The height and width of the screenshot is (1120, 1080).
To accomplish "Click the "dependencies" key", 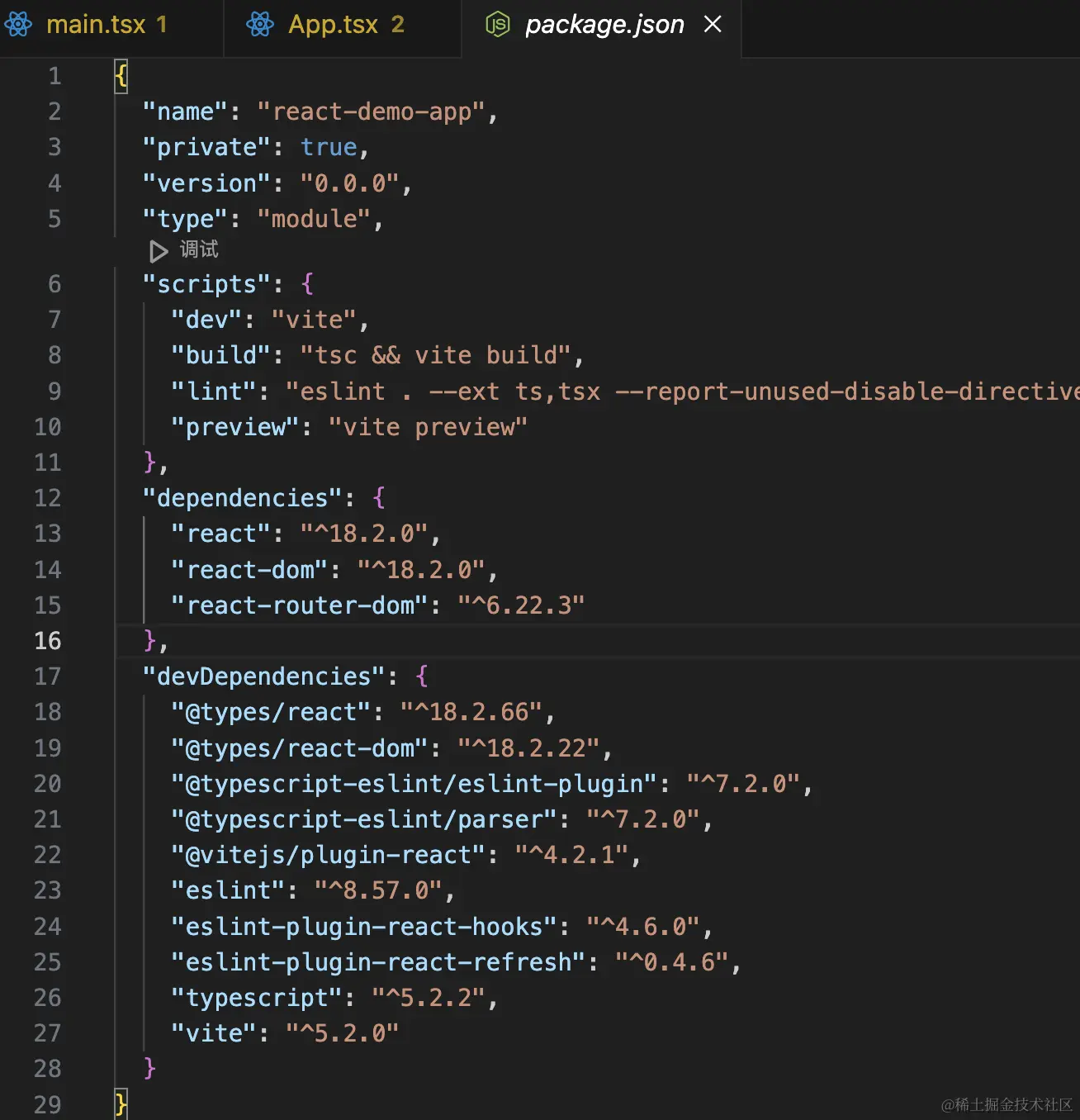I will point(243,498).
